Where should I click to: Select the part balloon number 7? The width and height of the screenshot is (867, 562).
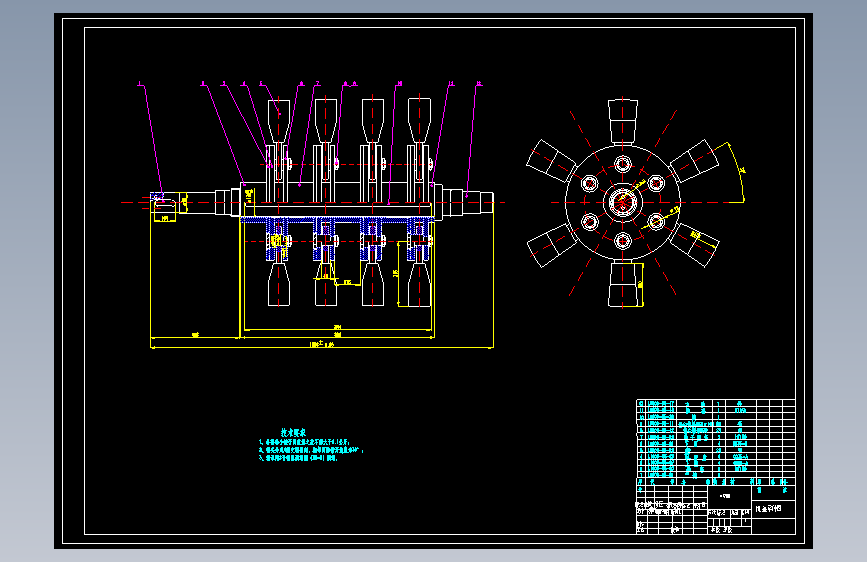pyautogui.click(x=317, y=84)
